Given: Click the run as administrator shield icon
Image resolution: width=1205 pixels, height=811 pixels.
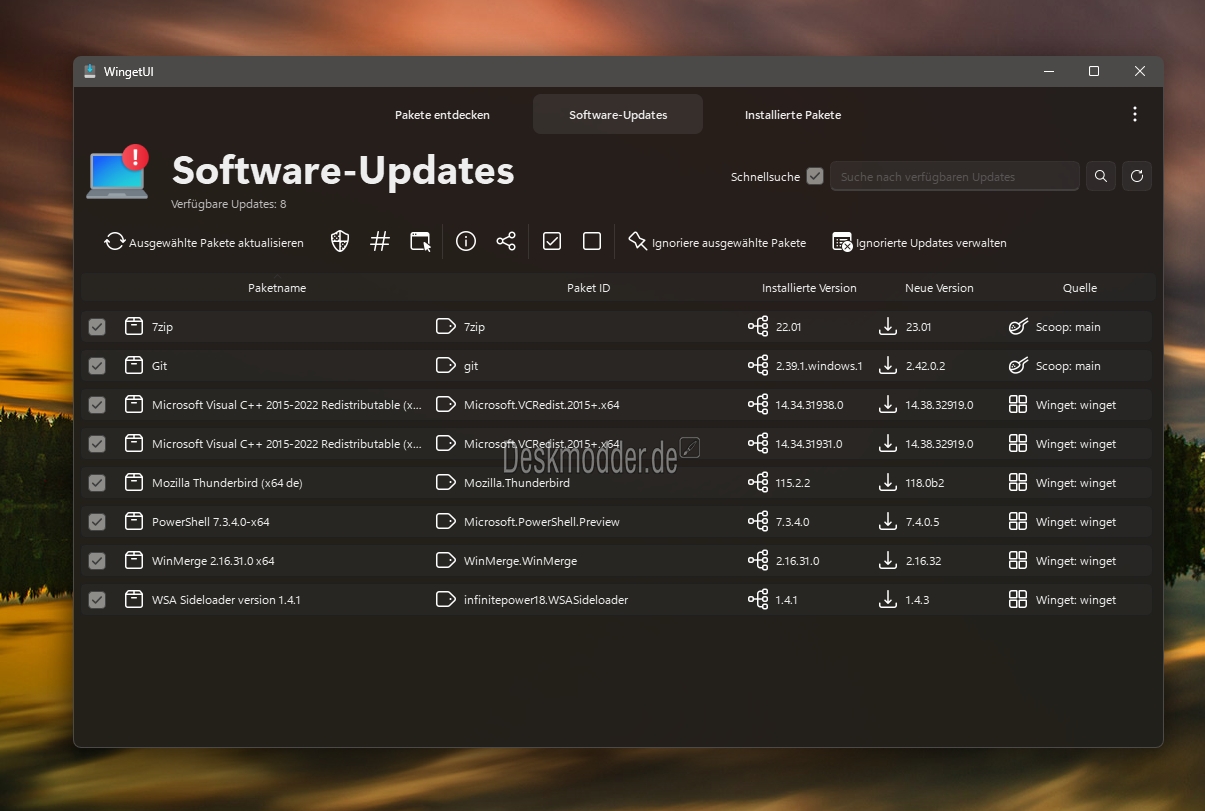Looking at the screenshot, I should click(340, 241).
